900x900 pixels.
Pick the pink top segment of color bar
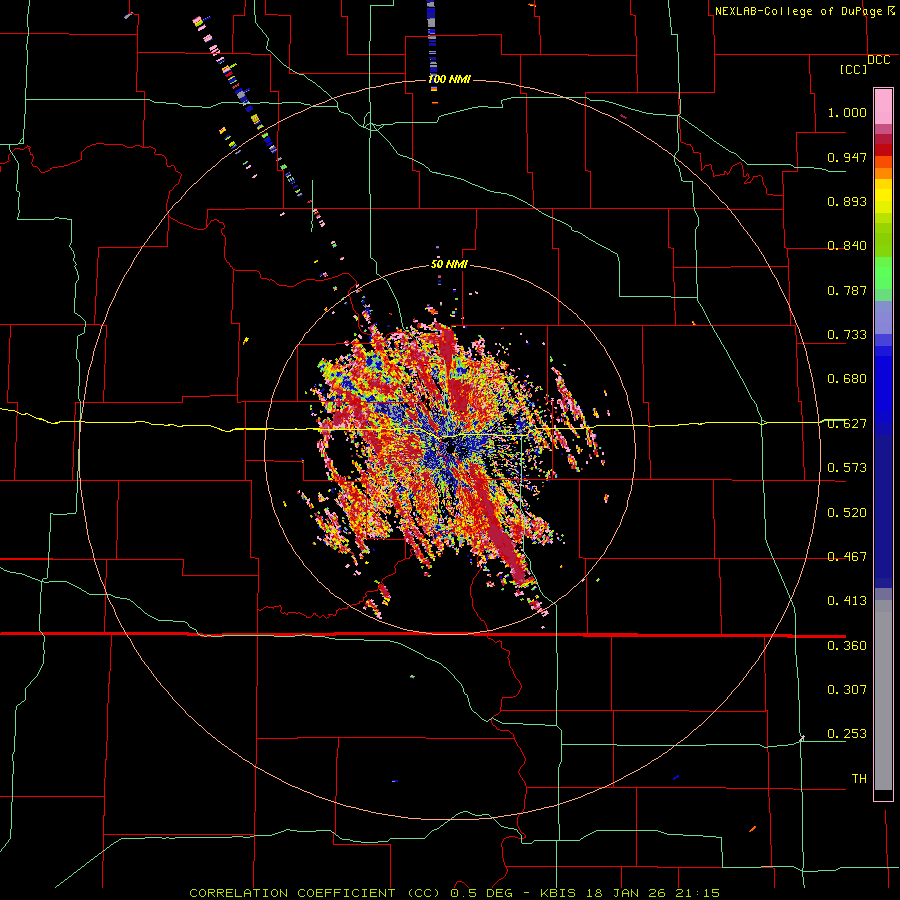(x=883, y=107)
